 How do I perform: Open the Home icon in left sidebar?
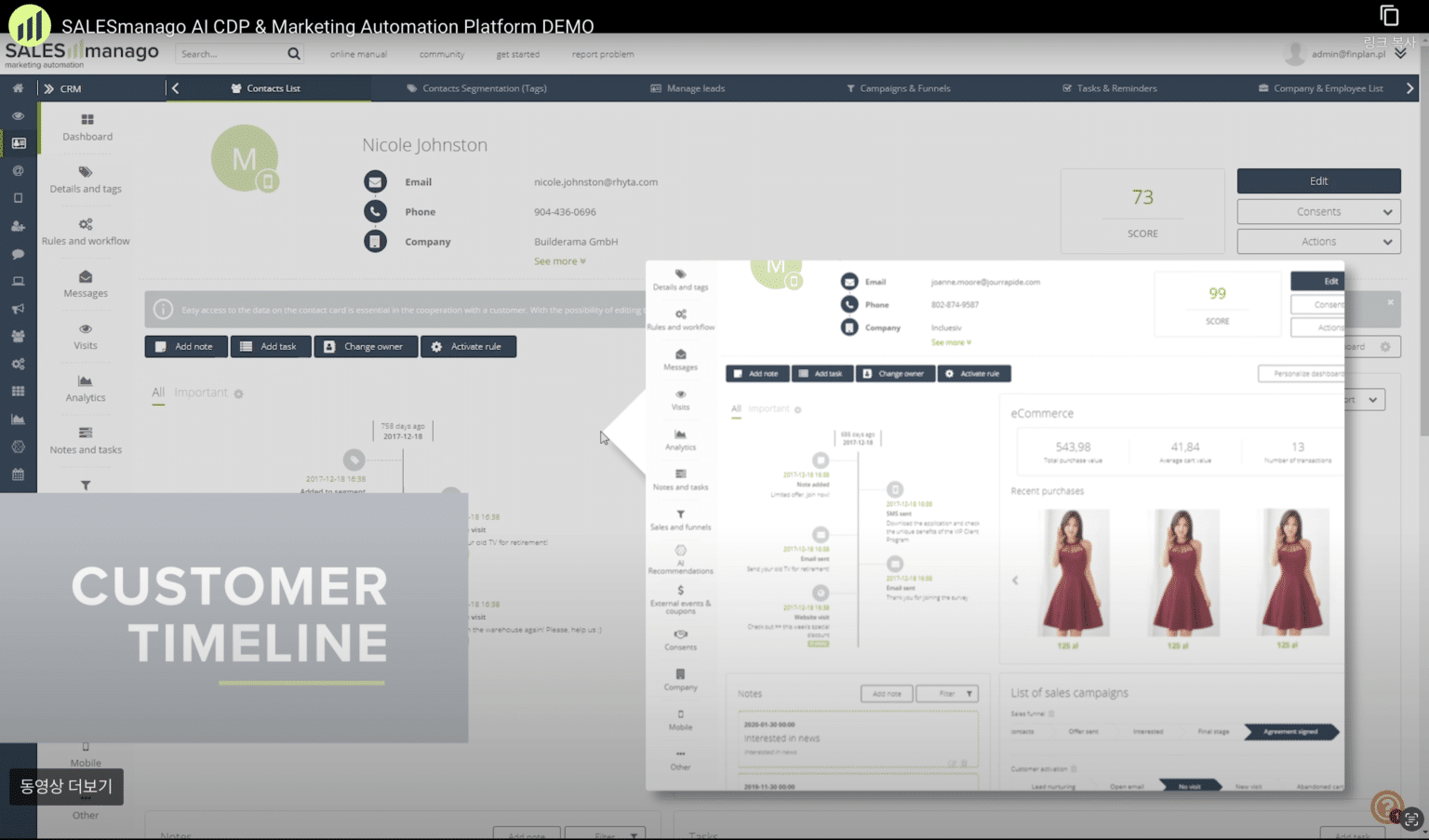18,88
